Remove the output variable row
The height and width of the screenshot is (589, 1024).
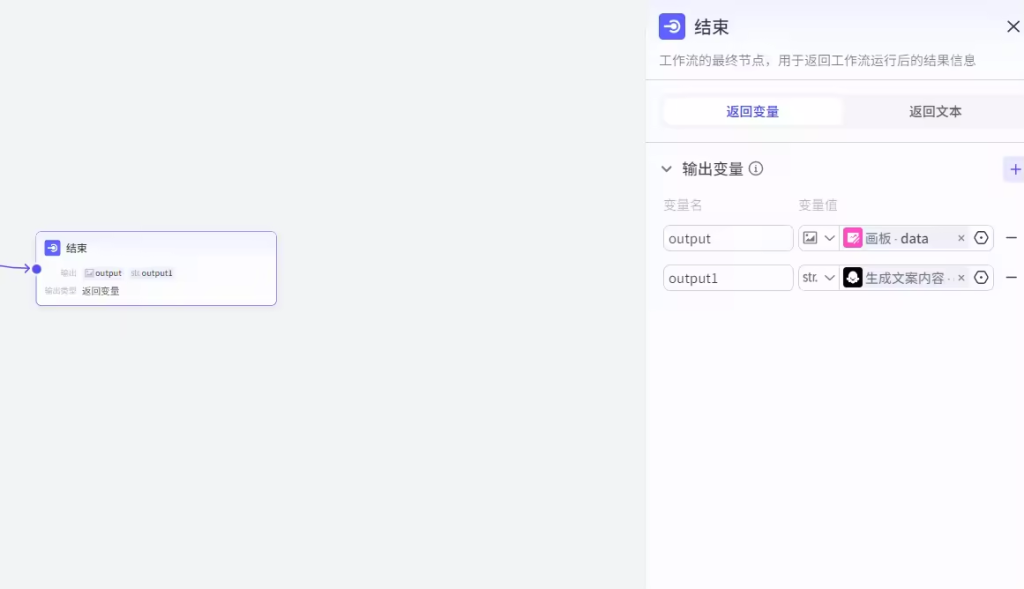[x=1011, y=238]
